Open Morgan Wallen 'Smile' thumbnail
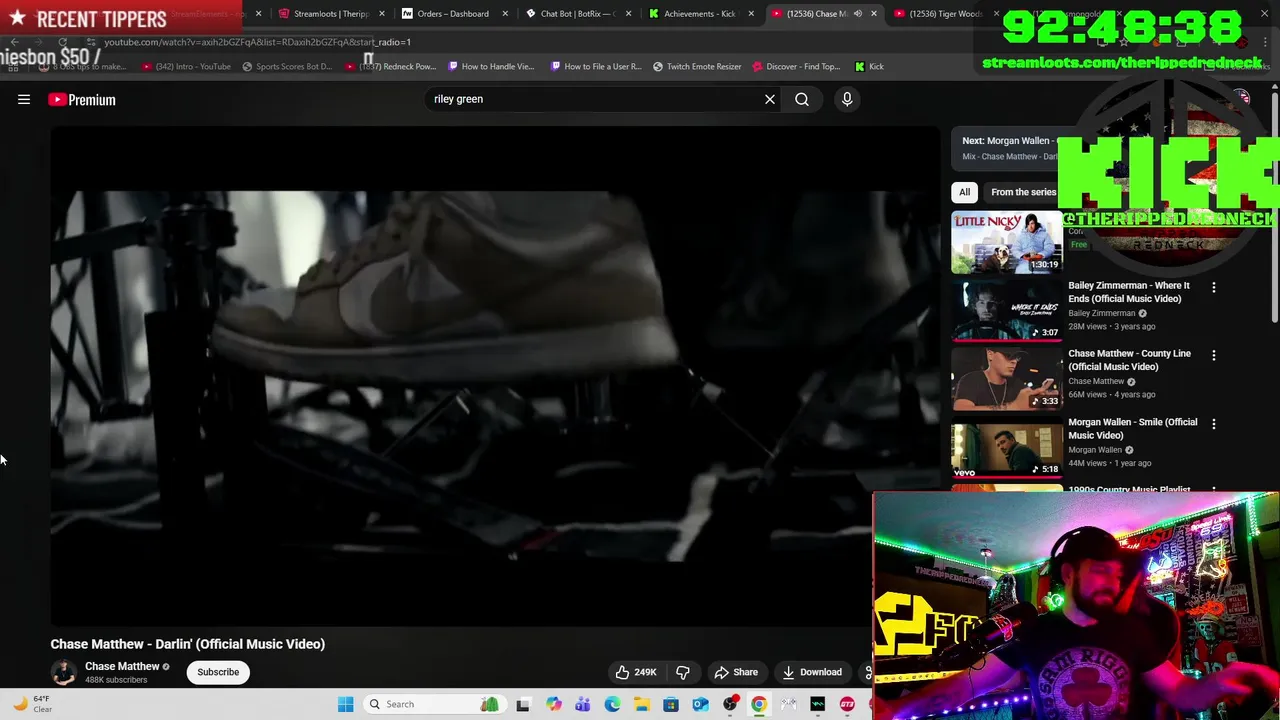1280x720 pixels. (1007, 448)
